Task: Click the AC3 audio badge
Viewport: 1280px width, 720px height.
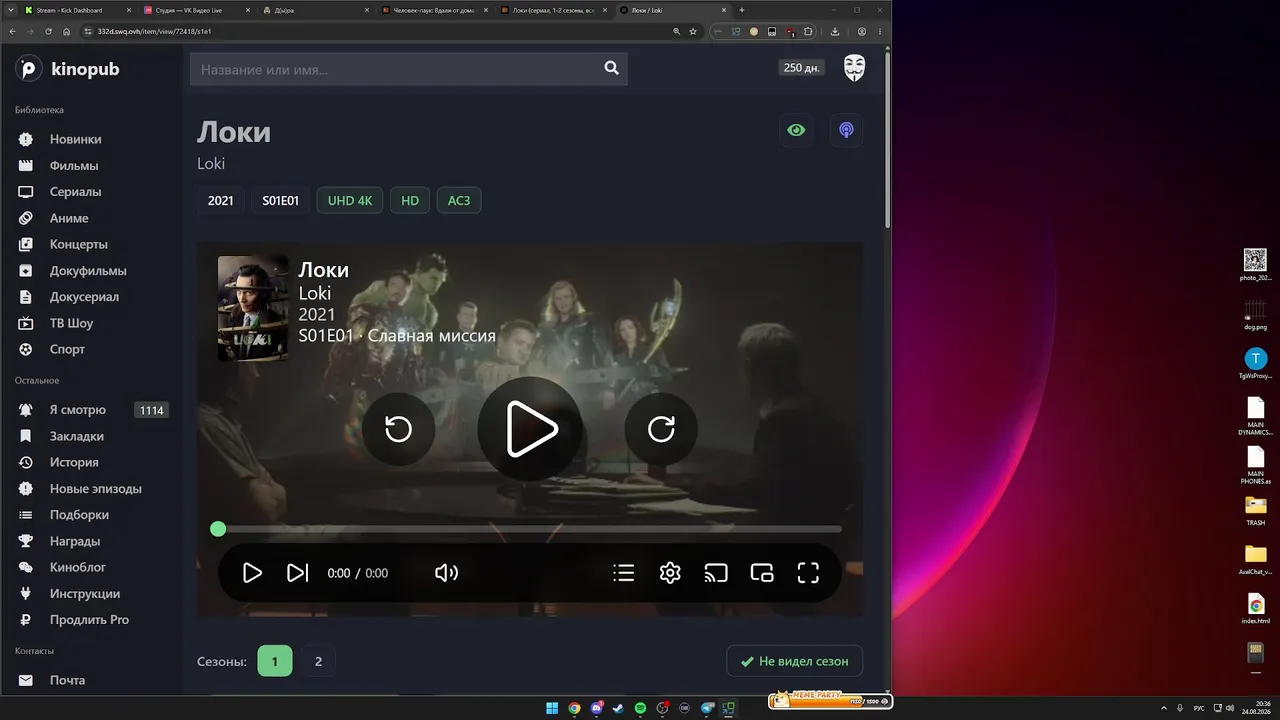Action: pos(459,200)
